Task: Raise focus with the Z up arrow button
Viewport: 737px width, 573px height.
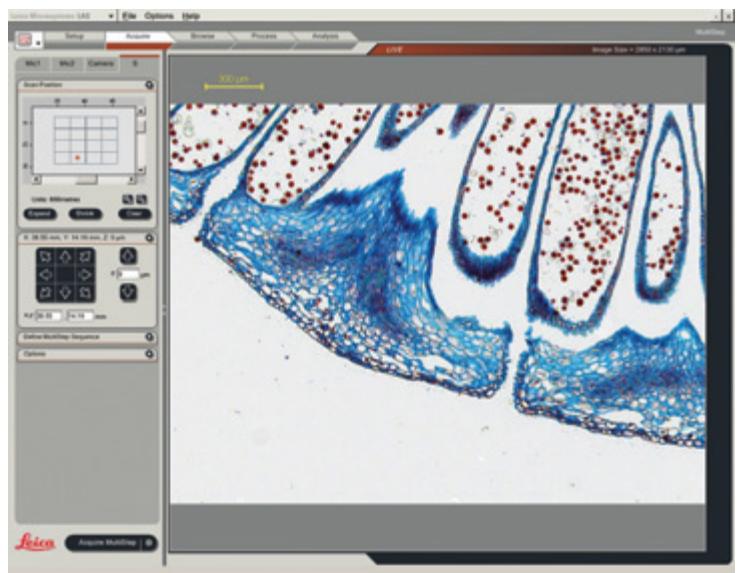Action: 128,256
